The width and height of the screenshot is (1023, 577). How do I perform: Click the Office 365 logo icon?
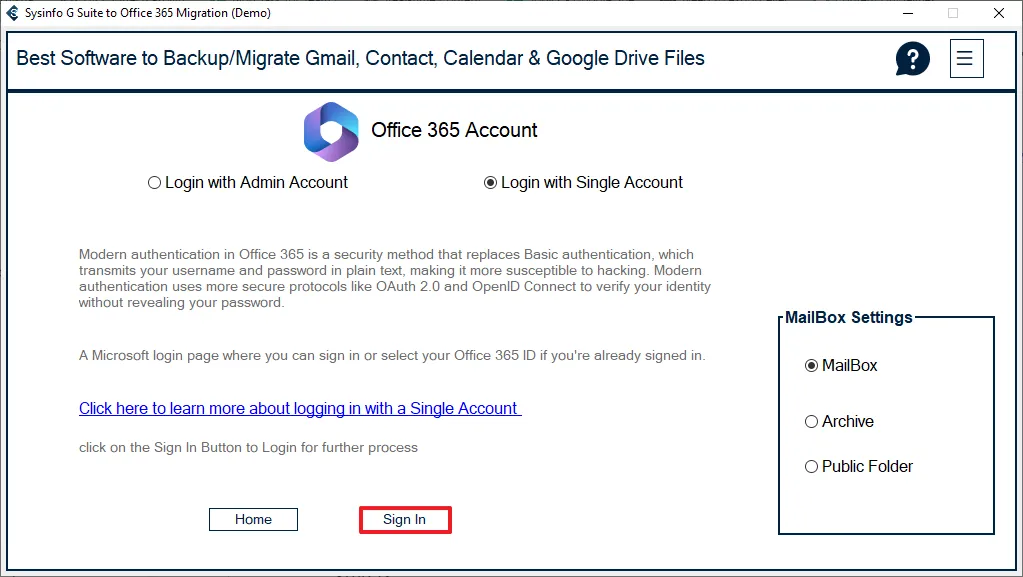pyautogui.click(x=331, y=131)
